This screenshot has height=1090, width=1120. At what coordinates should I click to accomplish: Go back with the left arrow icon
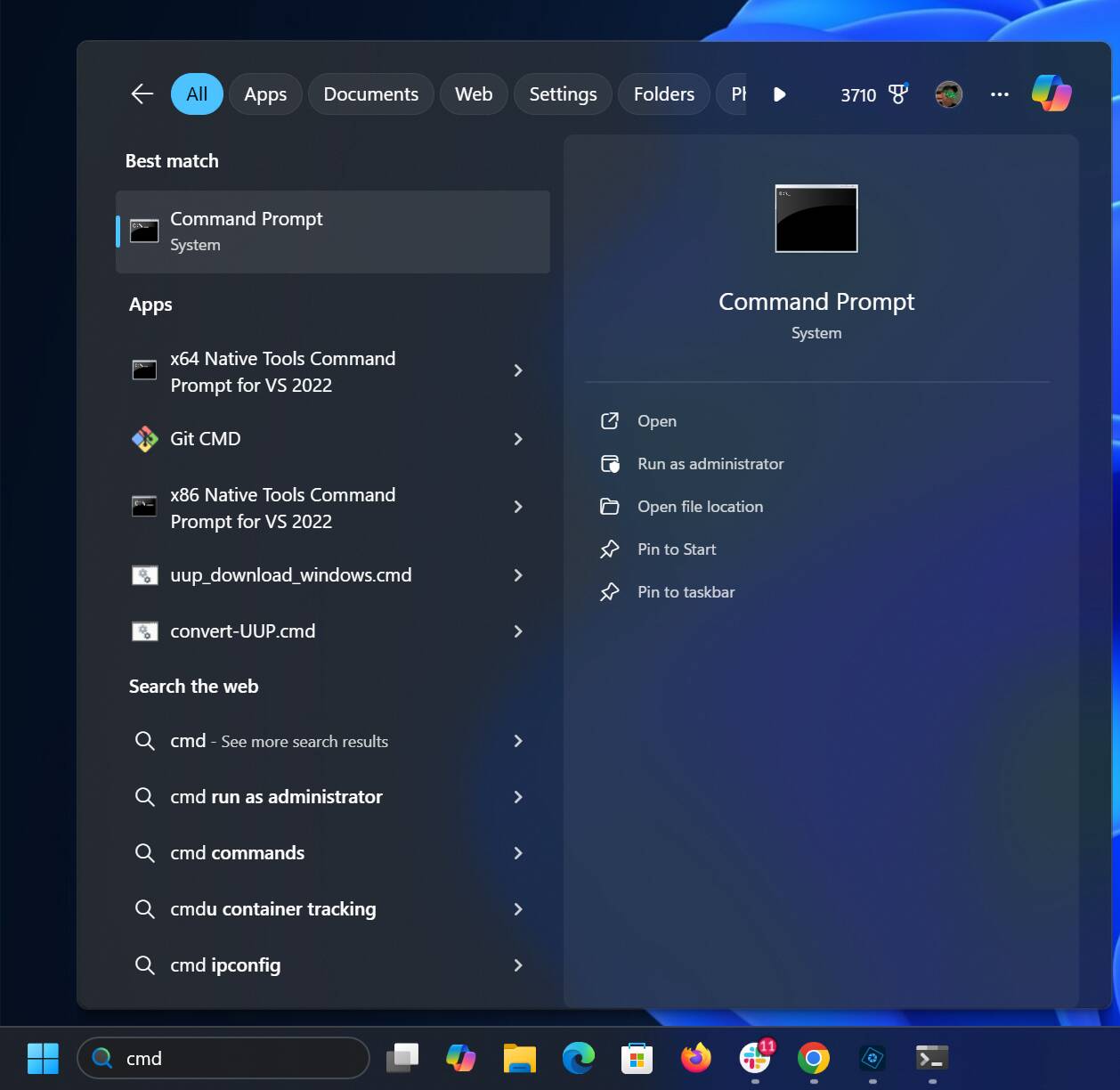(x=142, y=94)
